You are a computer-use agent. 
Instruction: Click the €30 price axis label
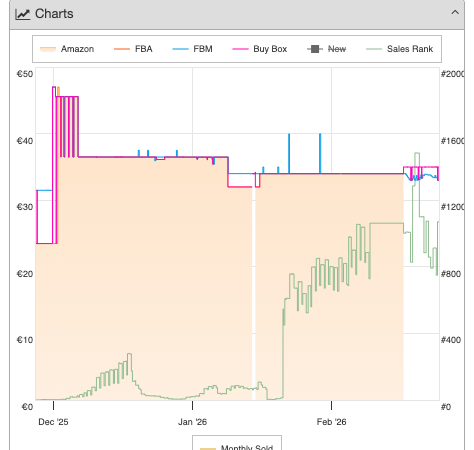(x=25, y=207)
